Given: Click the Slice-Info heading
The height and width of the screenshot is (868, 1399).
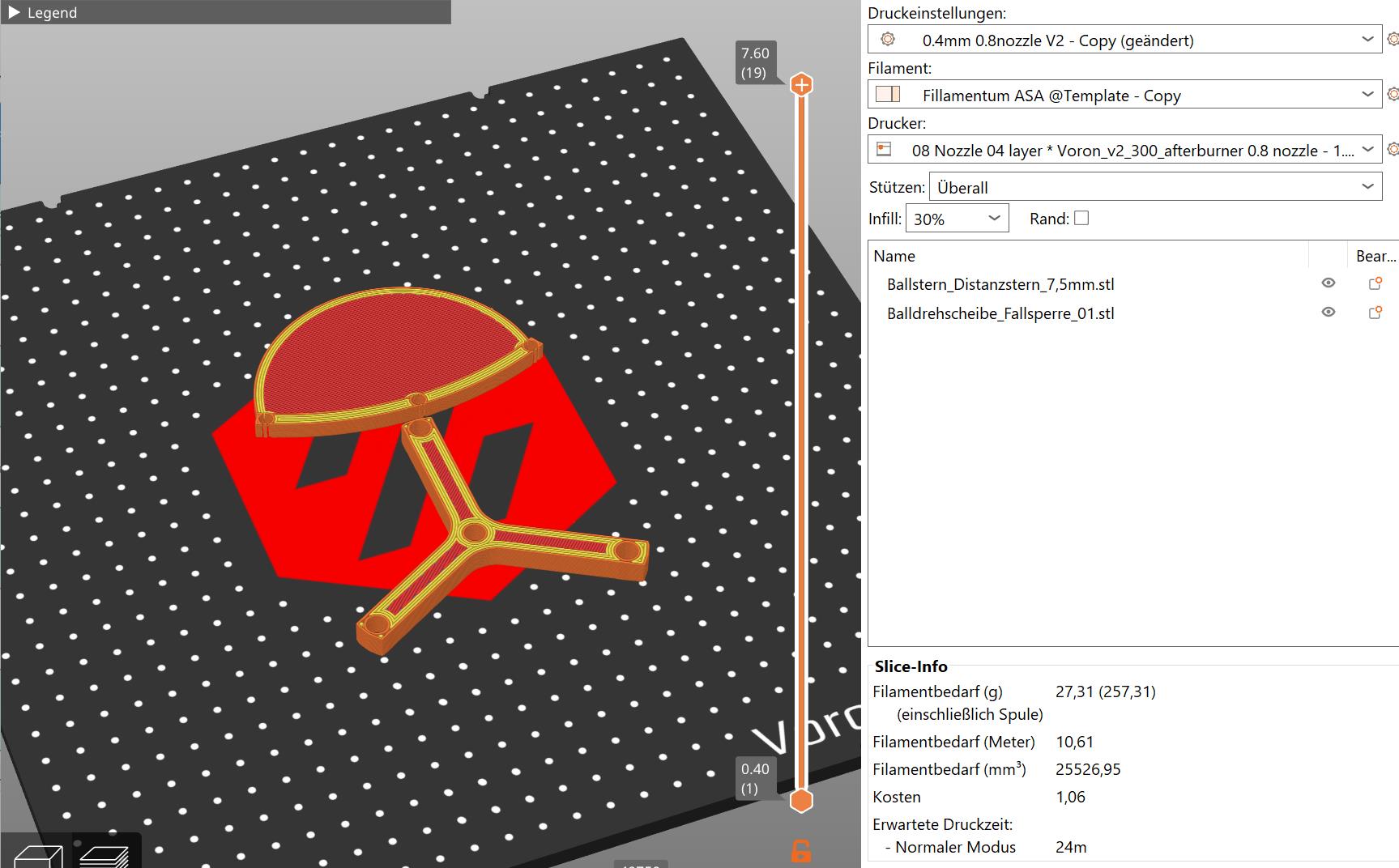Looking at the screenshot, I should [x=911, y=666].
